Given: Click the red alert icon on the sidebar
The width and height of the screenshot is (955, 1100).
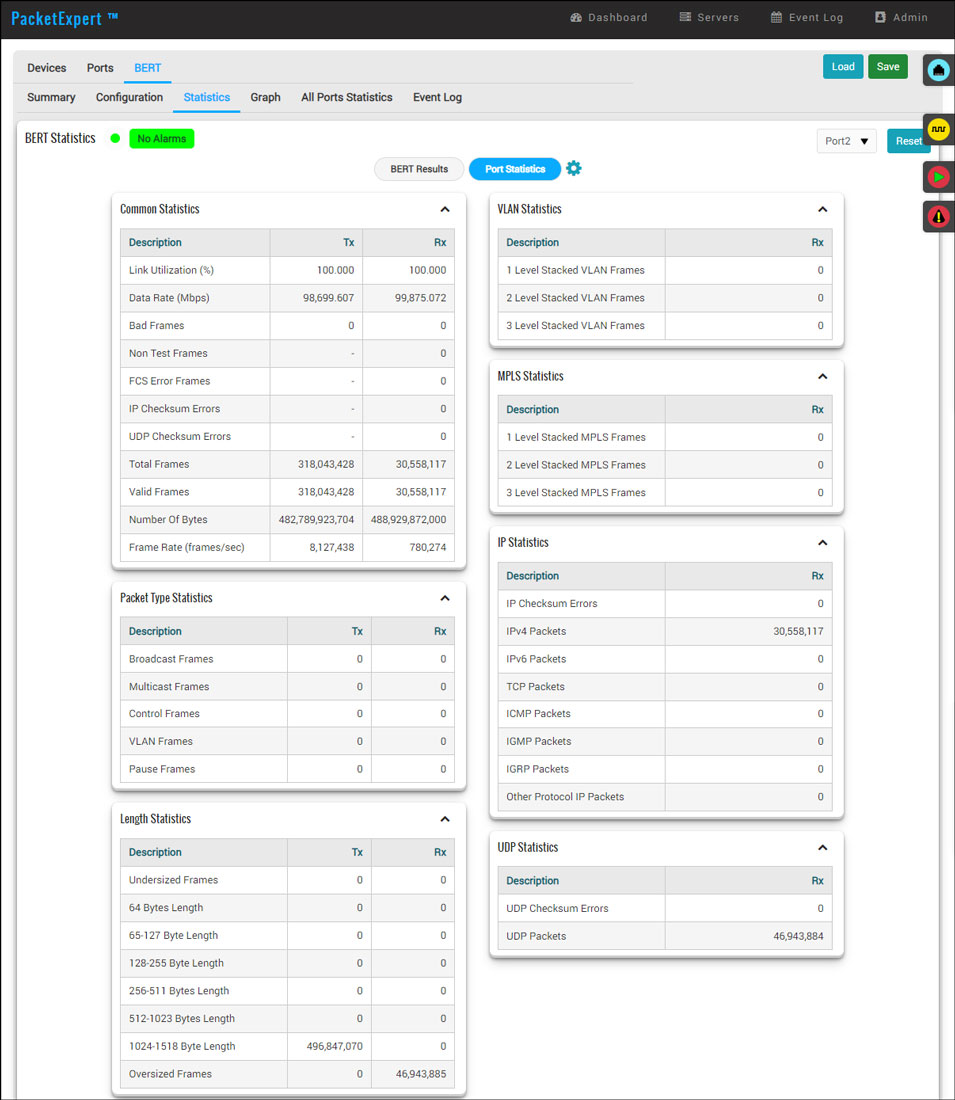Looking at the screenshot, I should pyautogui.click(x=938, y=217).
